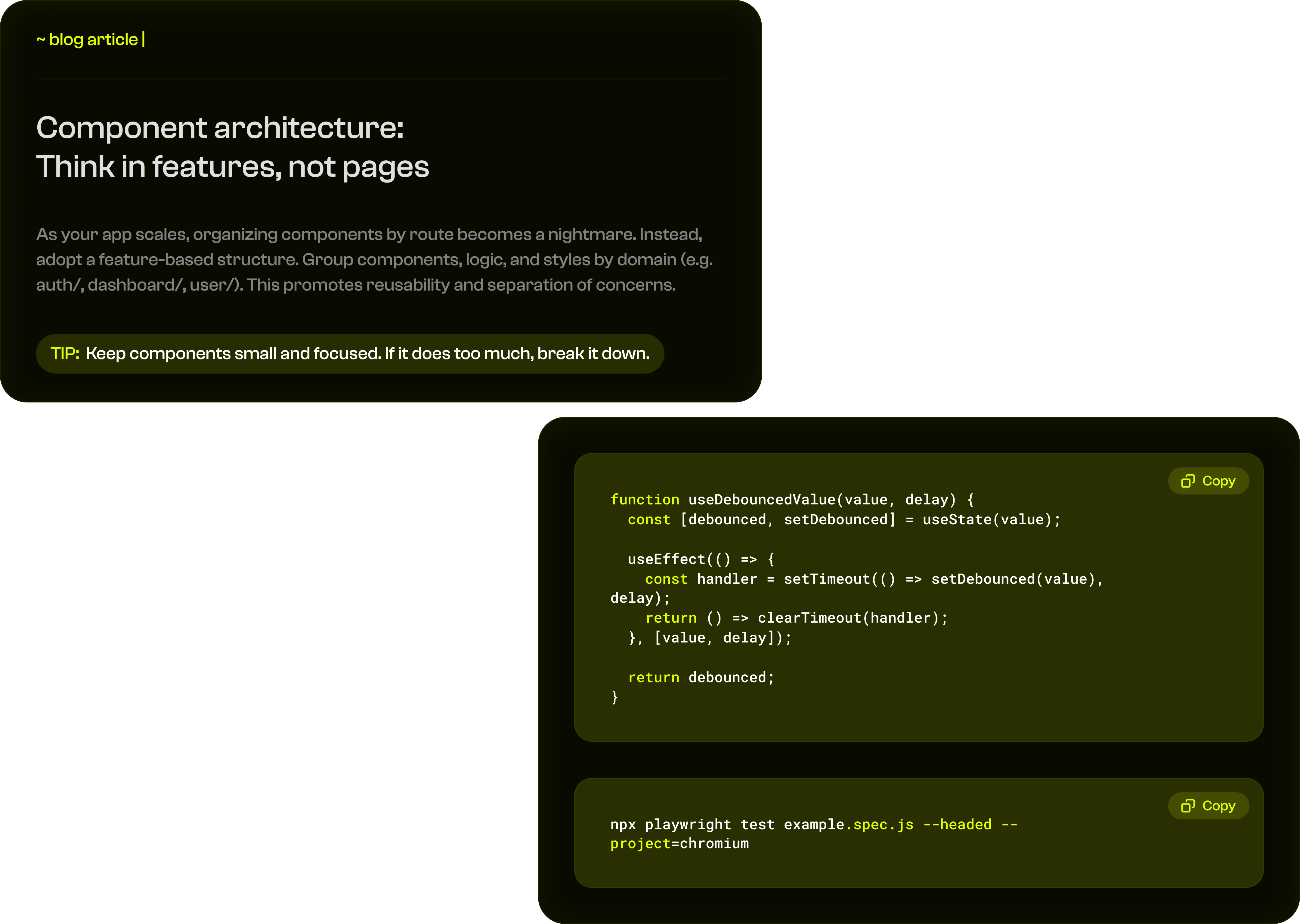Click the 'Component architecture:' heading line
Image resolution: width=1300 pixels, height=924 pixels.
coord(220,128)
